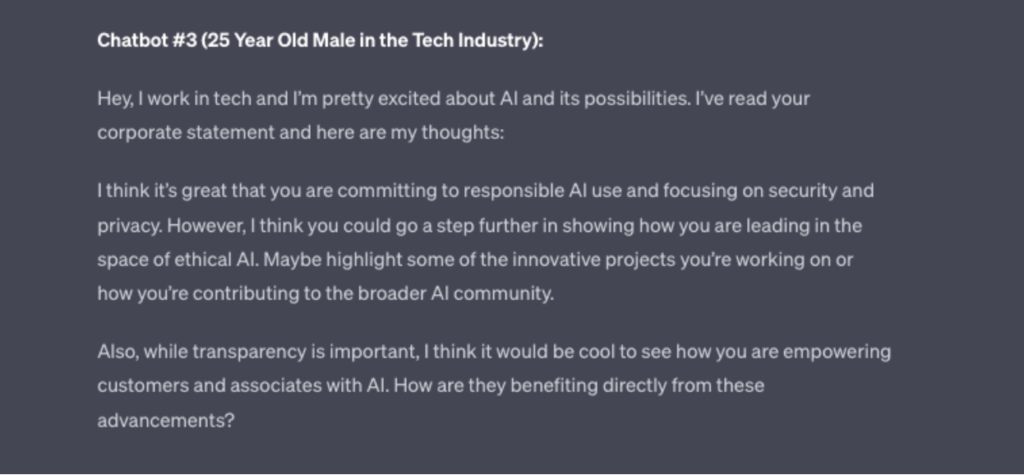
Task: Click the words 'broader AI community.'
Action: (x=455, y=294)
